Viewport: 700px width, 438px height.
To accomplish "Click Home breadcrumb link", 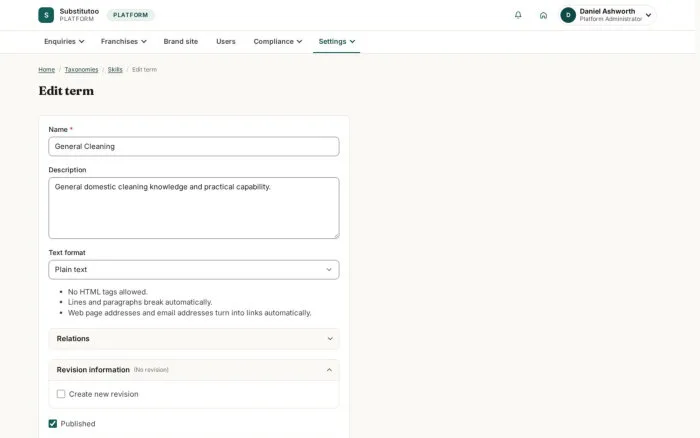I will click(x=46, y=70).
